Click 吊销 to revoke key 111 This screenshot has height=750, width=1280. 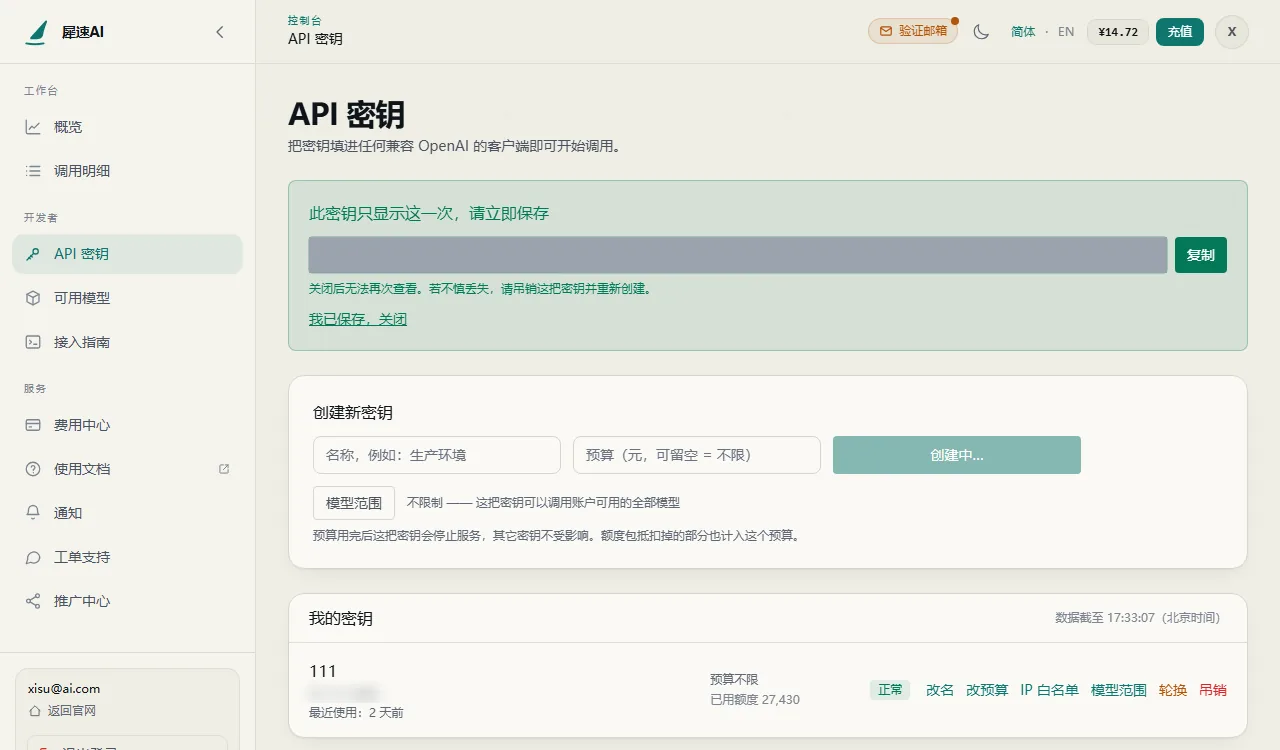1213,690
